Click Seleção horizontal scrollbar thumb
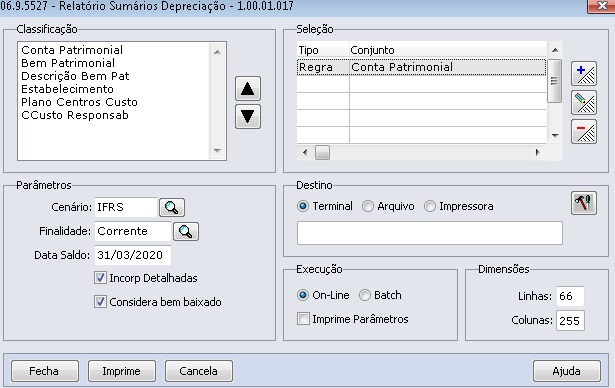This screenshot has width=615, height=388. tap(322, 152)
